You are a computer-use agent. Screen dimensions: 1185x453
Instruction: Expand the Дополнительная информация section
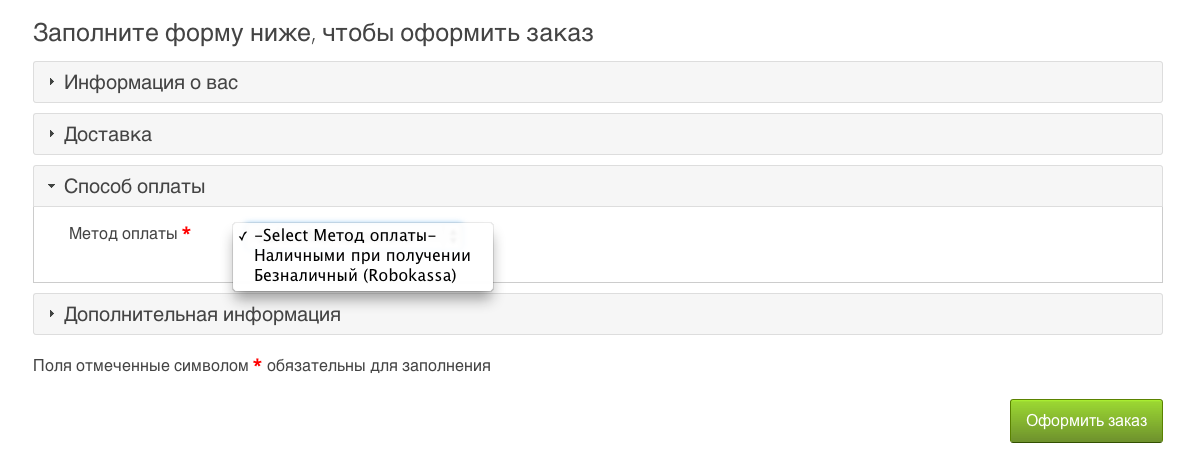click(x=202, y=314)
